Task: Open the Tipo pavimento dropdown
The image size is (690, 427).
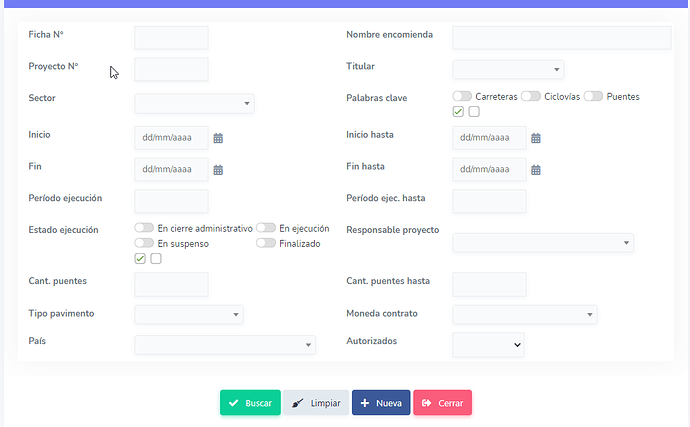Action: pyautogui.click(x=189, y=314)
